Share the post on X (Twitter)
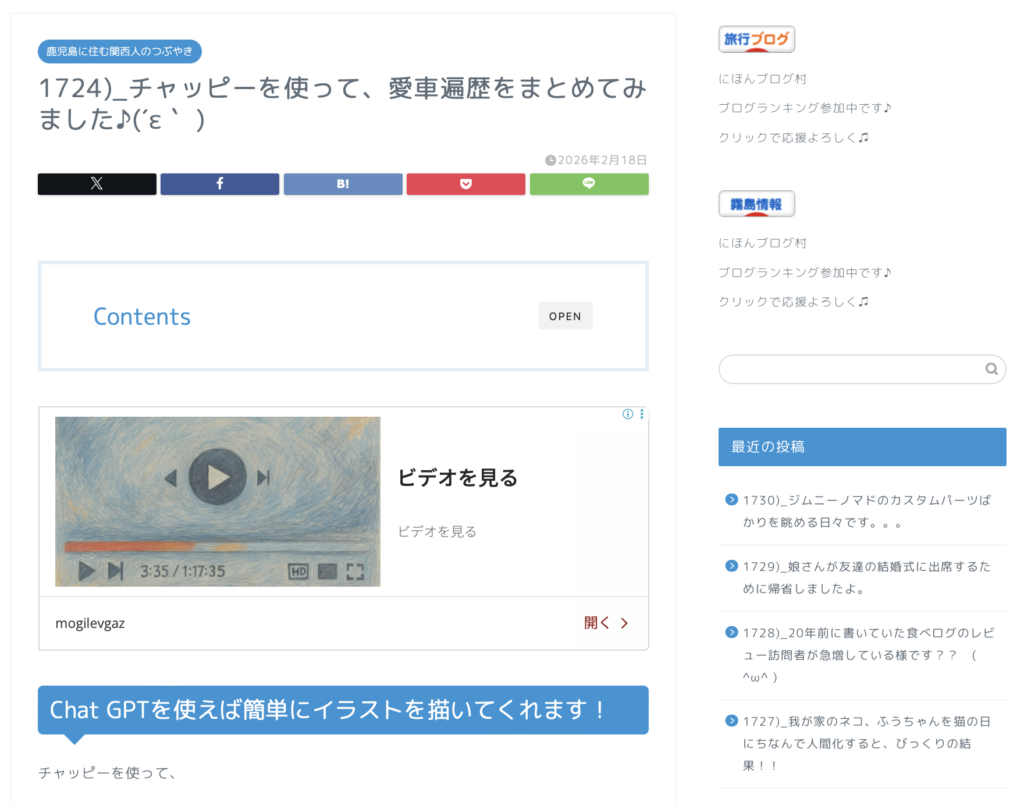 coord(97,184)
